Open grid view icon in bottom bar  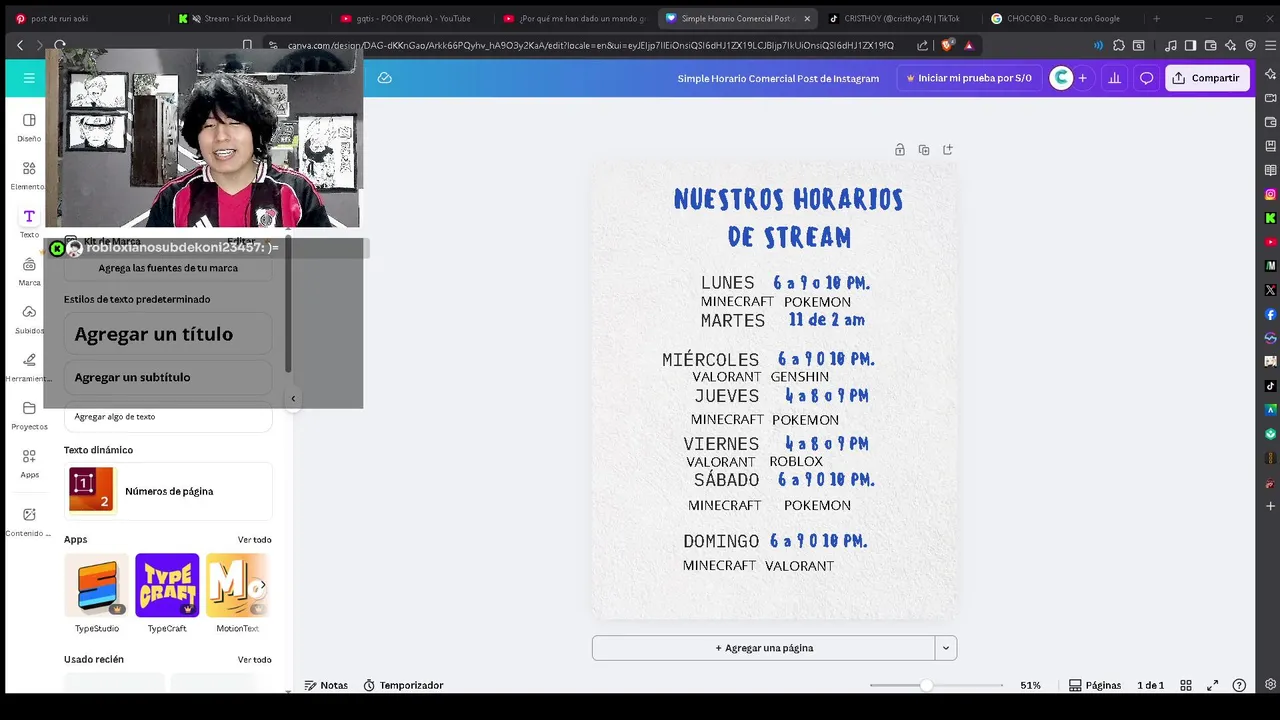1186,685
